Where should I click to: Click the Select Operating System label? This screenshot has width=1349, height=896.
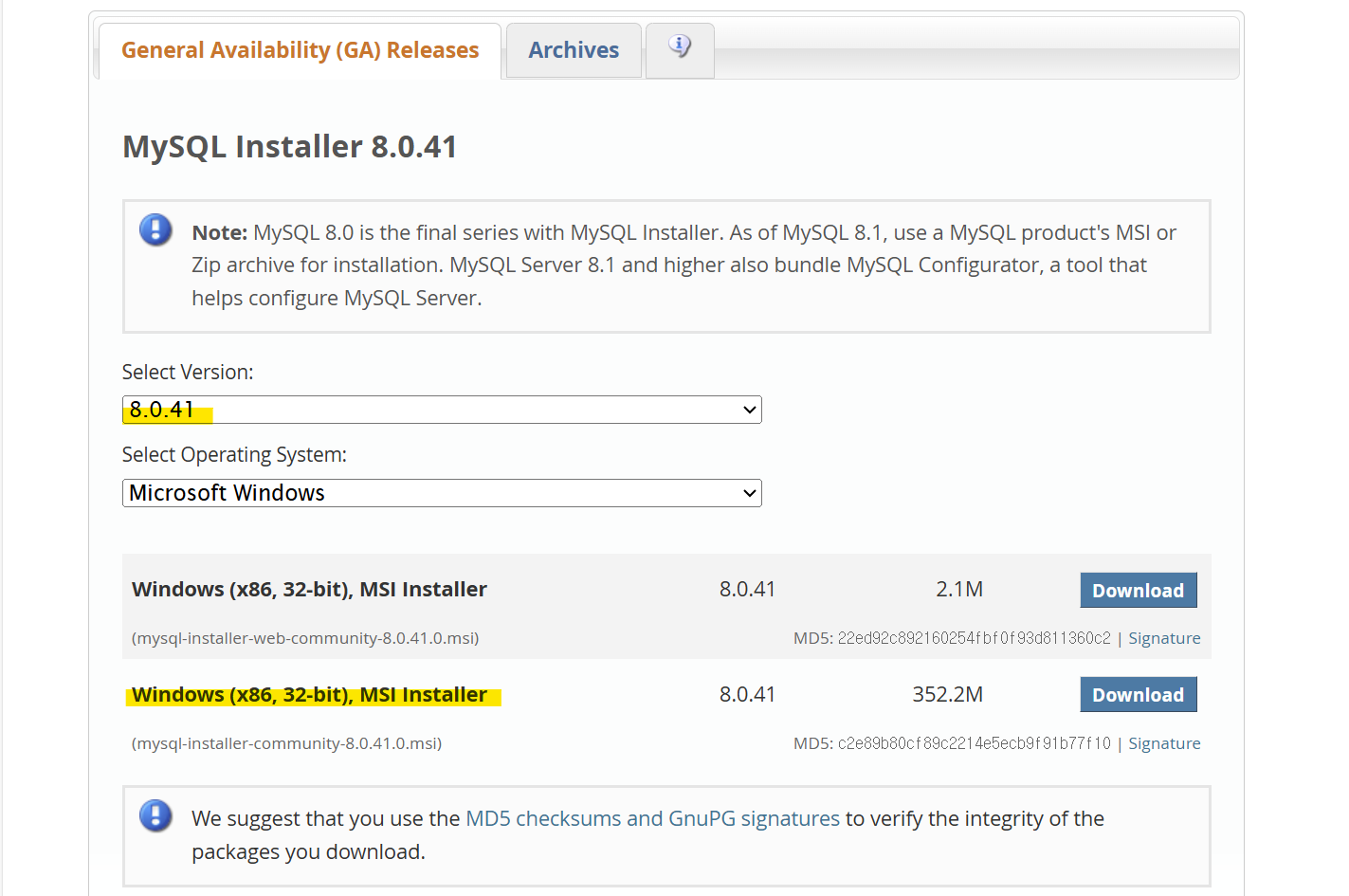234,455
